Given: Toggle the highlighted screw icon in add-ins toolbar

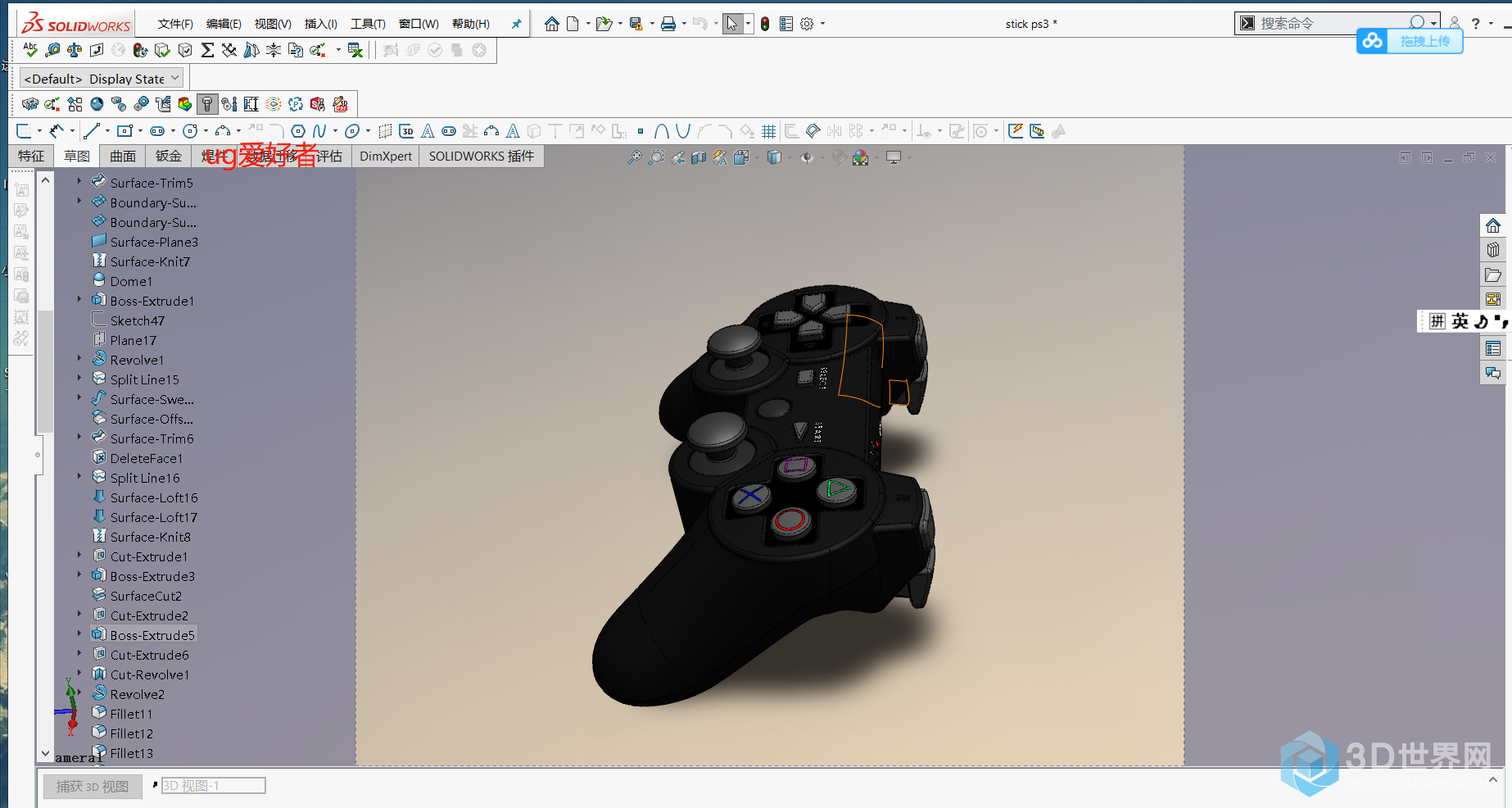Looking at the screenshot, I should click(x=207, y=104).
